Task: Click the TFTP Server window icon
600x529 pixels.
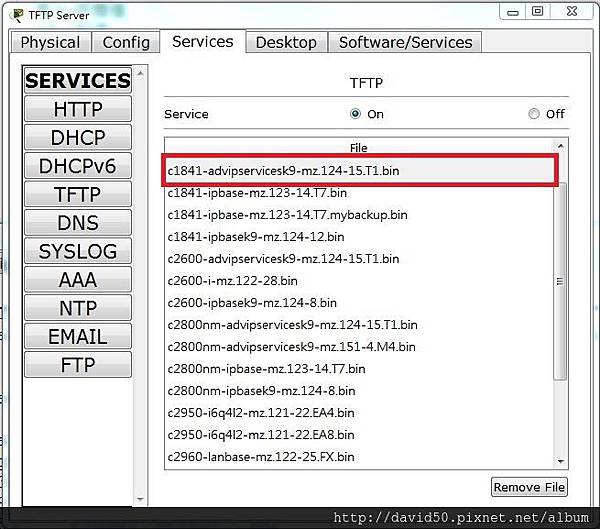Action: point(18,15)
